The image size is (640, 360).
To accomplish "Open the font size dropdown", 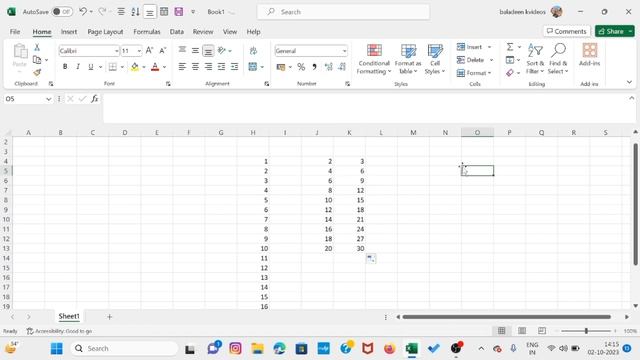I will [x=139, y=51].
